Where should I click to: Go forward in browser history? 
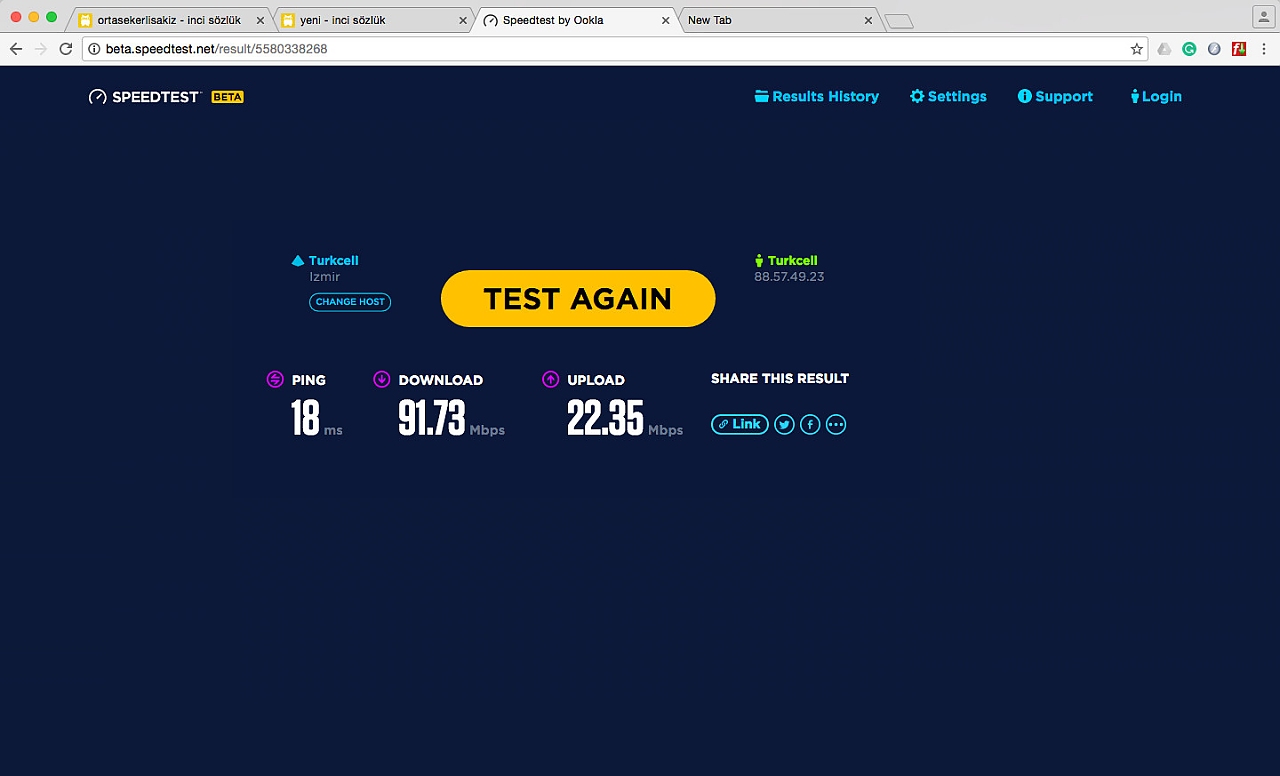click(41, 48)
